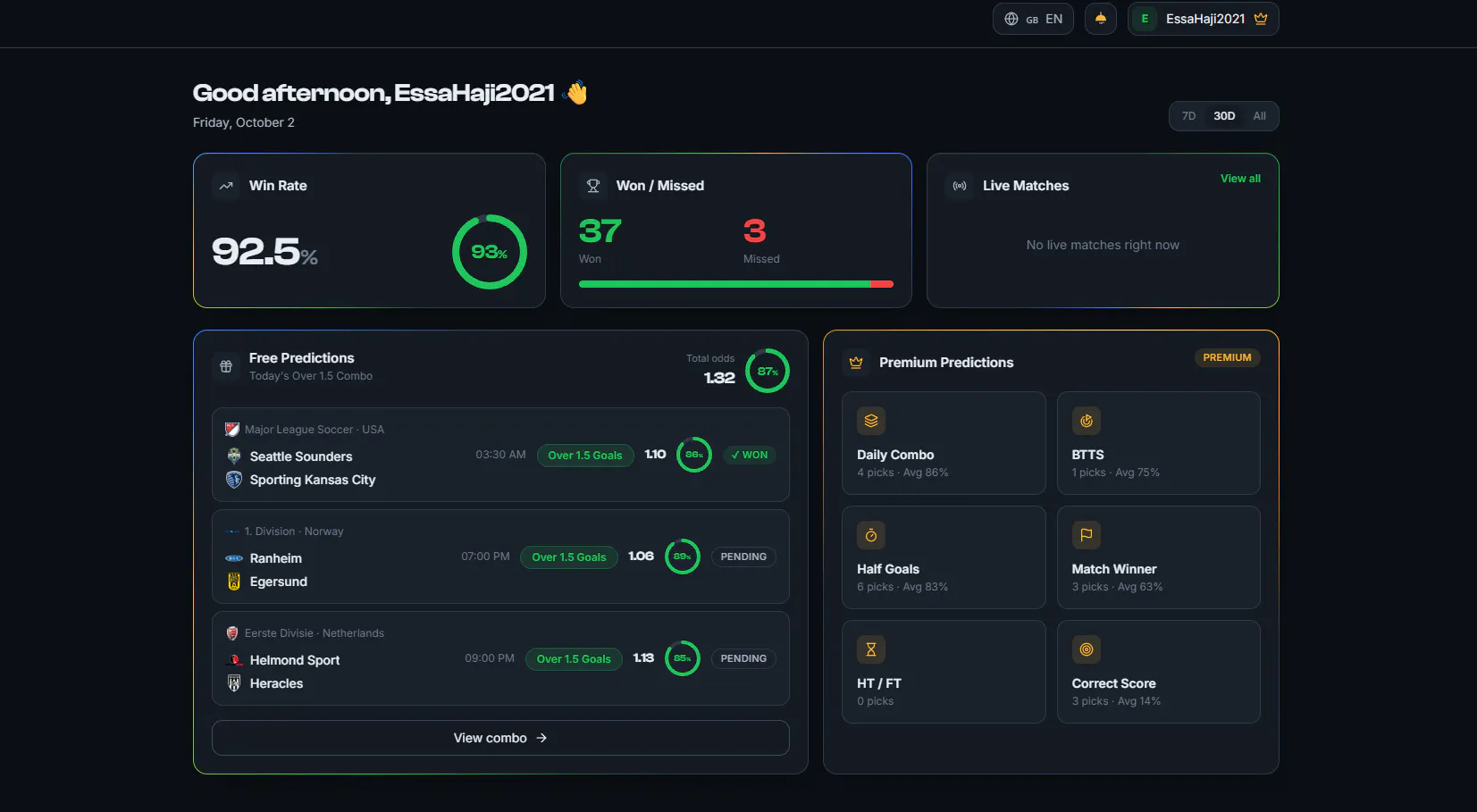Open the Half Goals card
Image resolution: width=1477 pixels, height=812 pixels.
coord(944,557)
